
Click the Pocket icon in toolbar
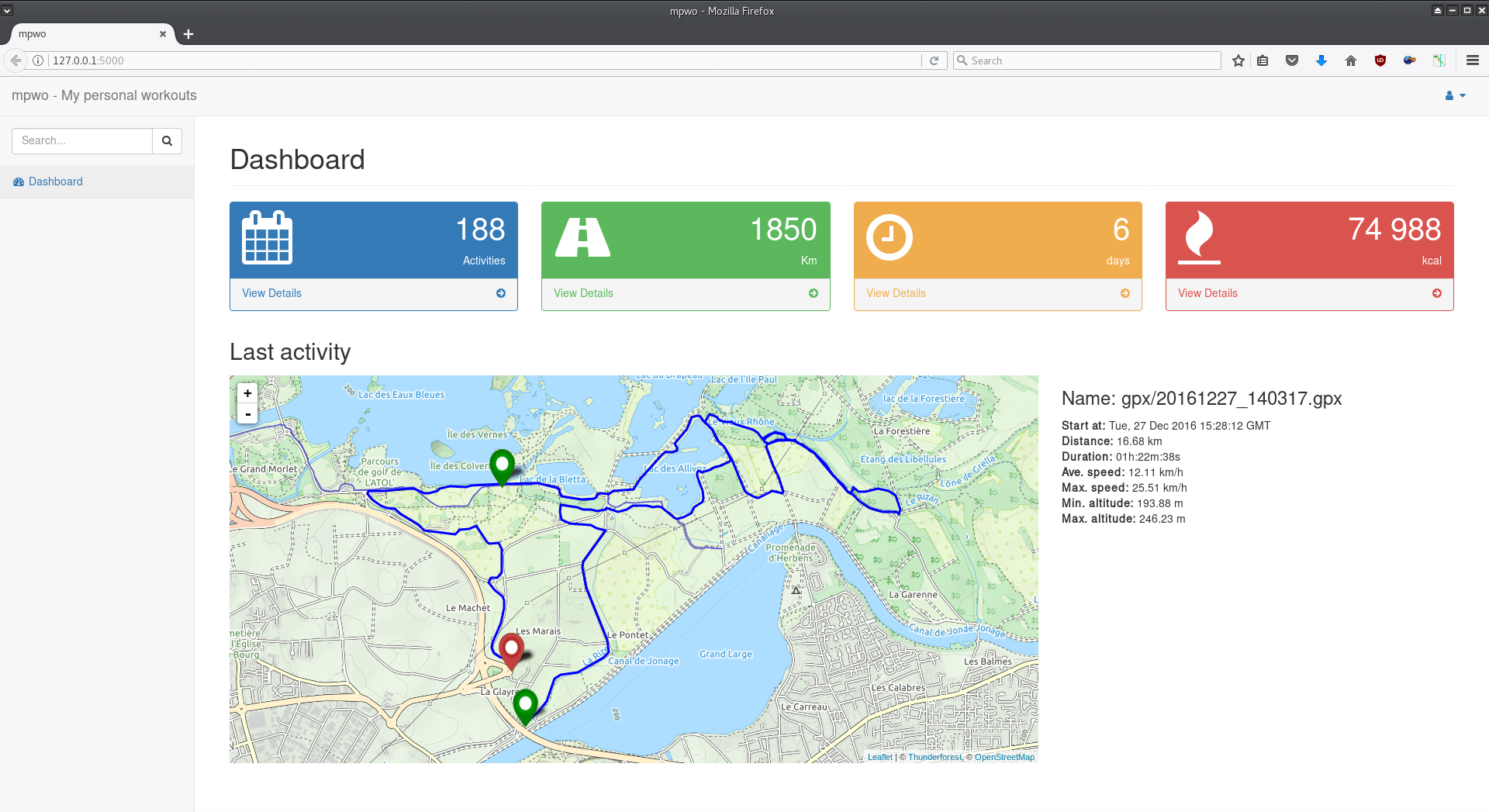click(x=1292, y=60)
